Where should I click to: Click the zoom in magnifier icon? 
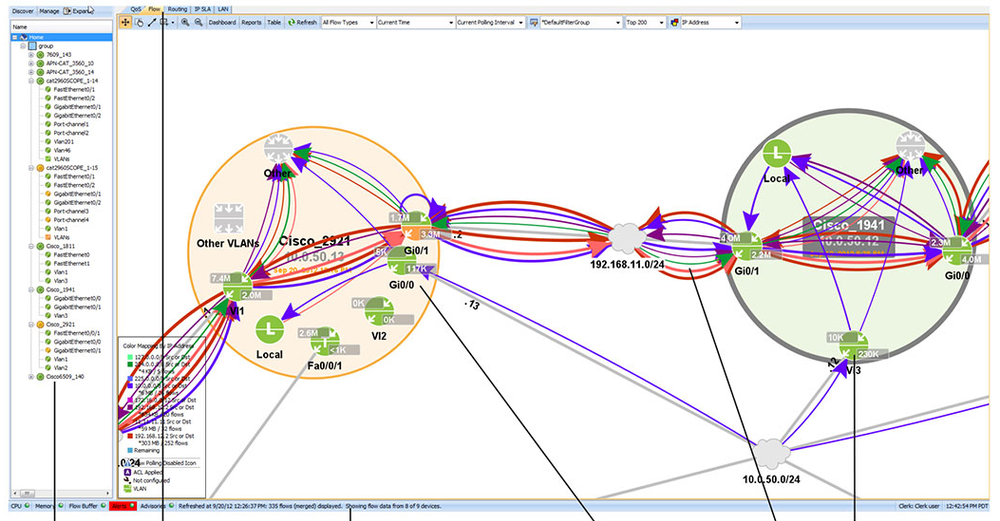coord(185,22)
